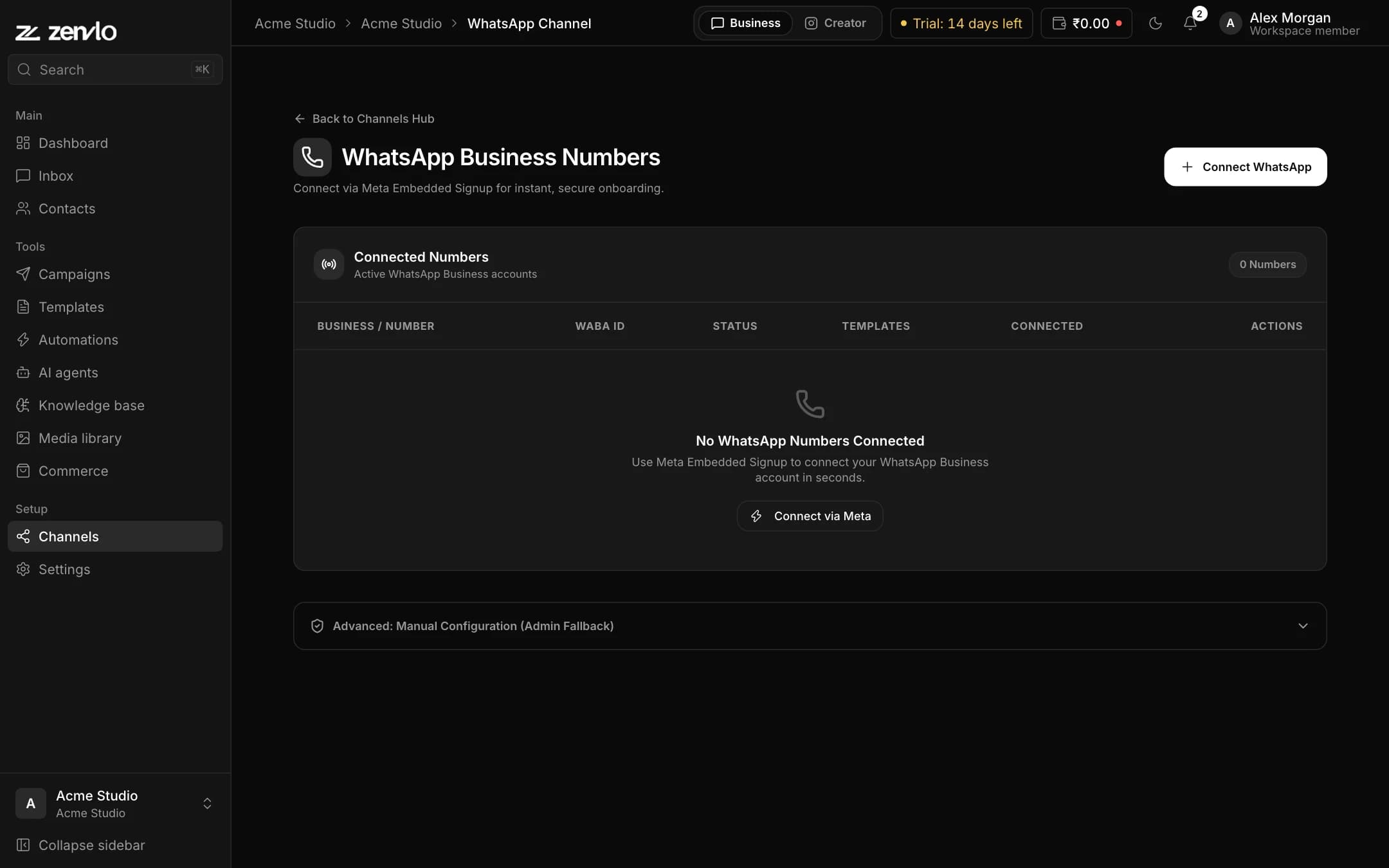Click TEMPLATES column header
The image size is (1389, 868).
click(x=876, y=326)
